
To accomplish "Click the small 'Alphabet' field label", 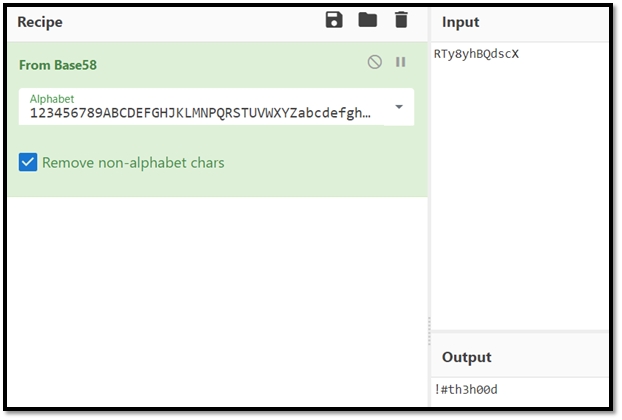I will tap(52, 99).
